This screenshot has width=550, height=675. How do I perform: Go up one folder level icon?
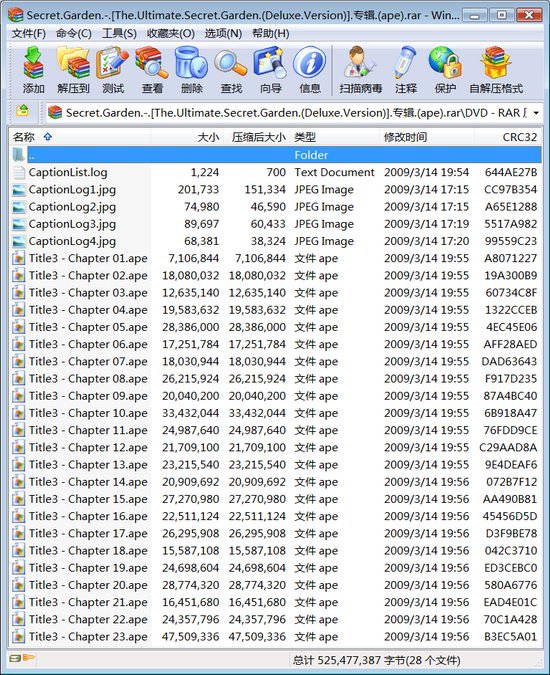point(22,111)
